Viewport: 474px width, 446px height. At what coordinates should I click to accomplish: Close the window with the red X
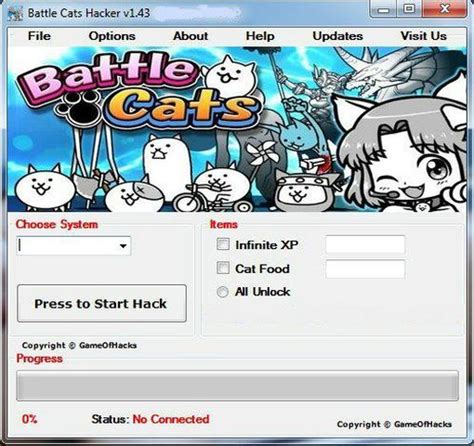(x=445, y=9)
